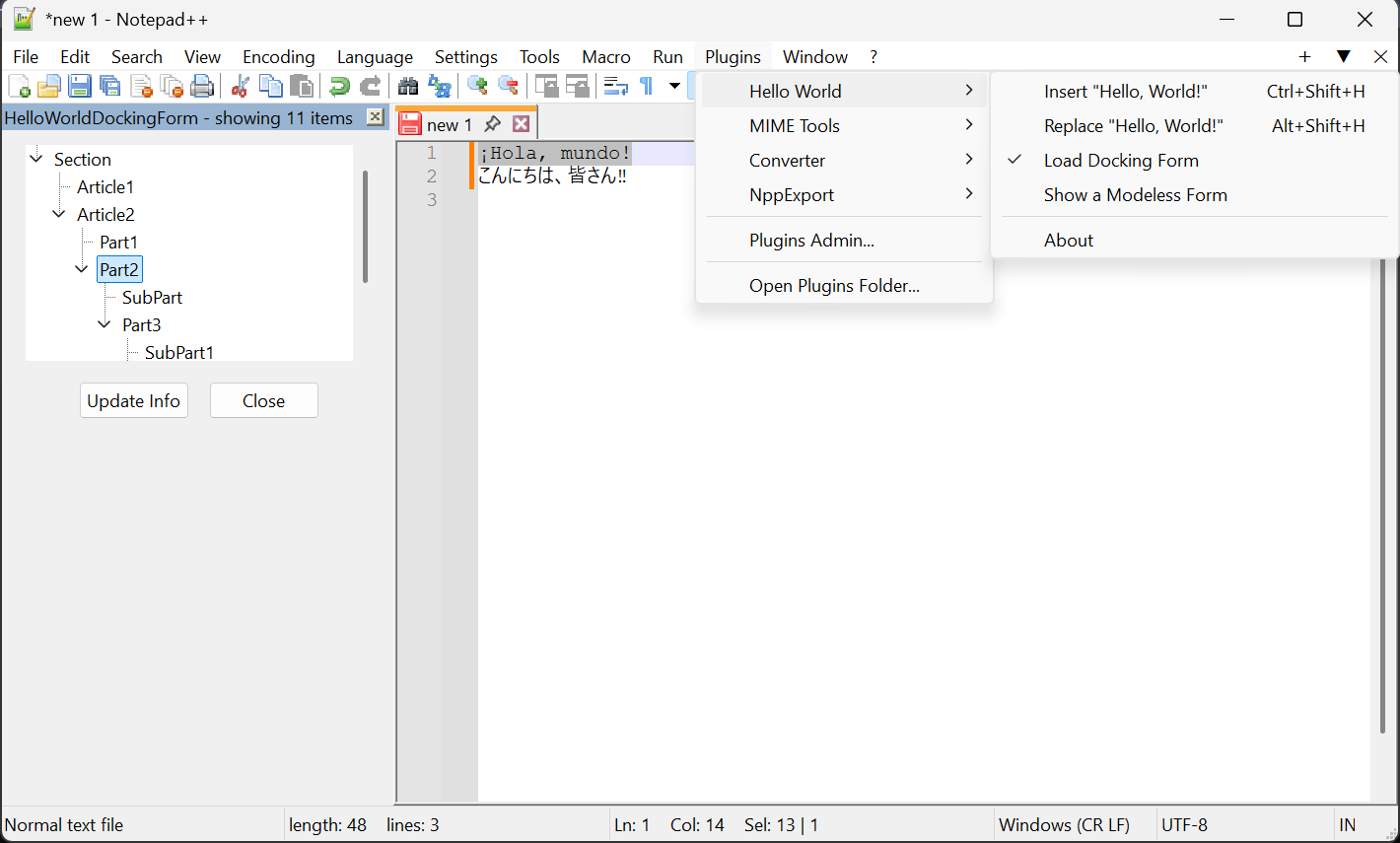Click the Open file folder icon
This screenshot has height=843, width=1400.
coord(49,86)
